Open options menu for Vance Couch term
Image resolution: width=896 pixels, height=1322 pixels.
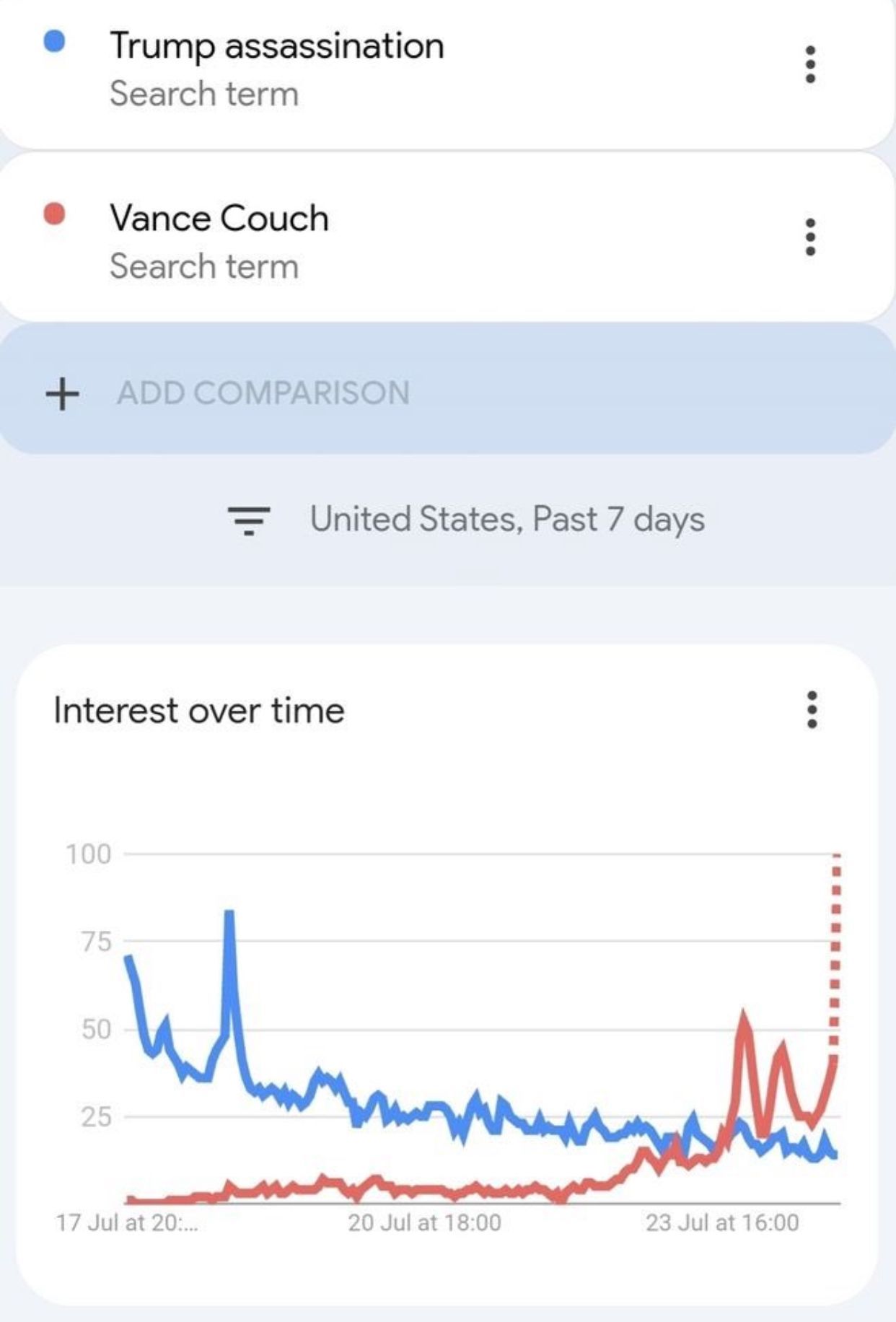click(x=810, y=237)
